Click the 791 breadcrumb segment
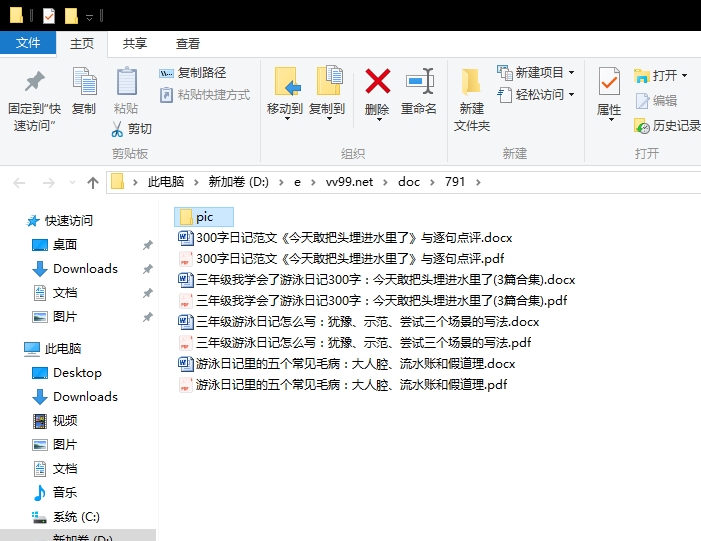Screen dimensions: 701x541 (x=455, y=182)
